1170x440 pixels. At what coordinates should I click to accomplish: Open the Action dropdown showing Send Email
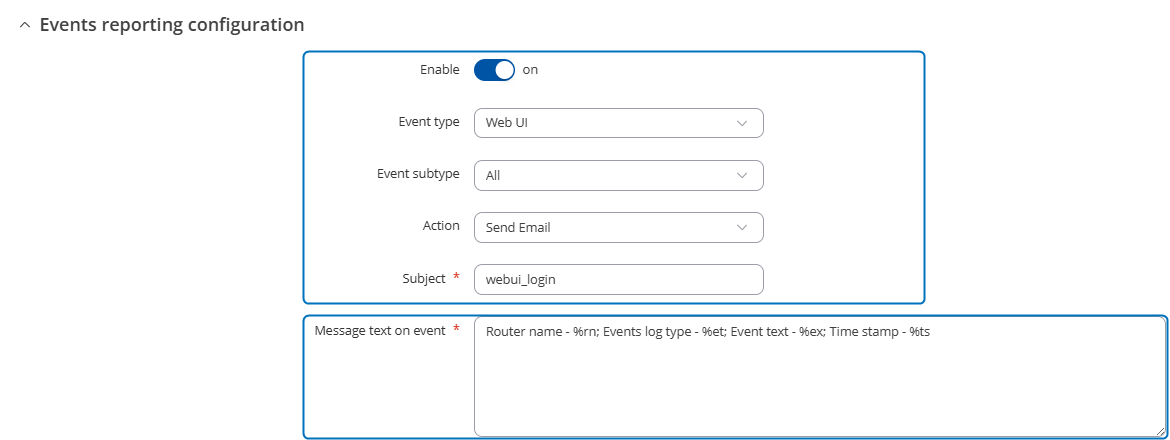(x=619, y=227)
